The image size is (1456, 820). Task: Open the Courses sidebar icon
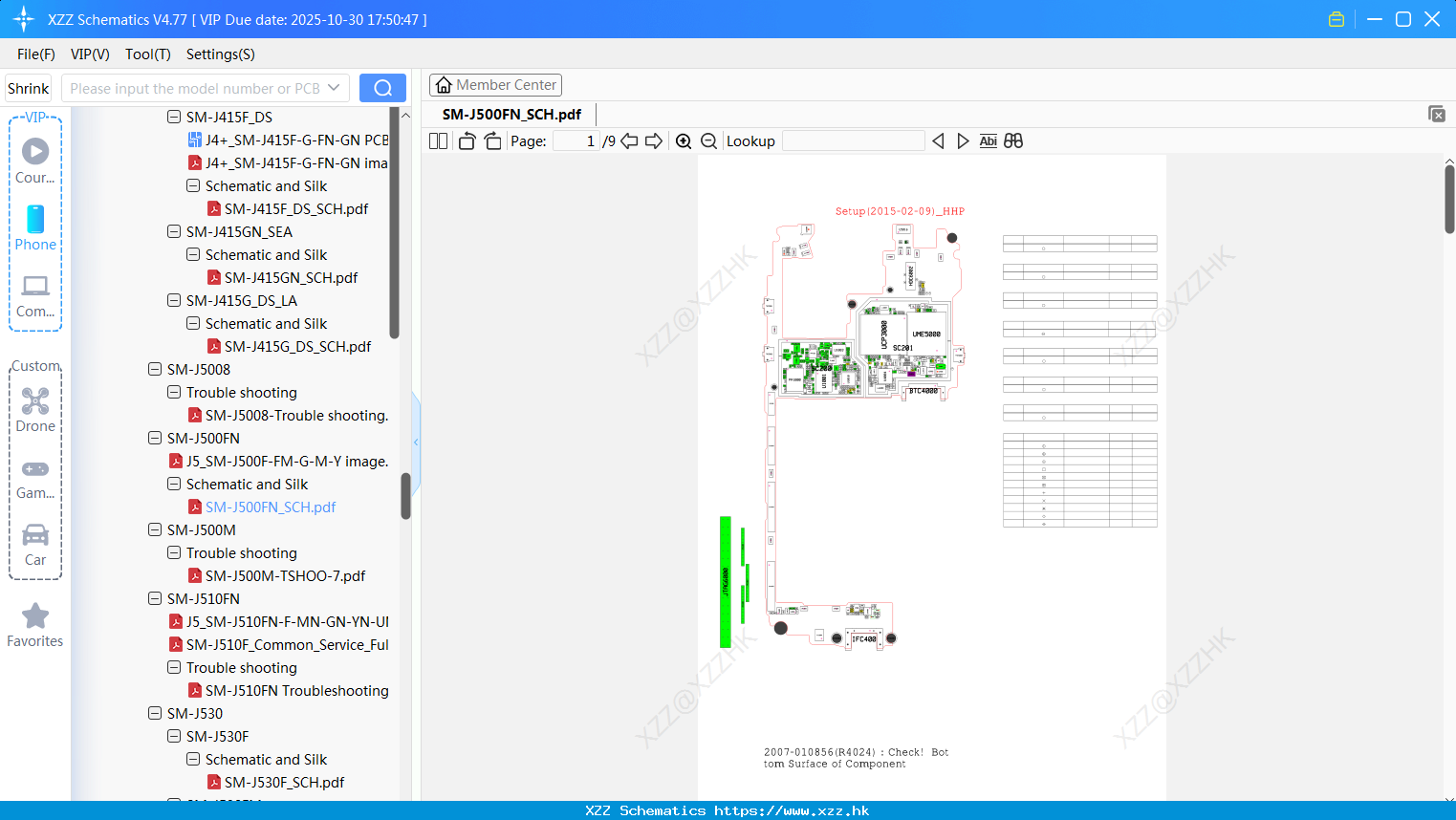[x=35, y=161]
